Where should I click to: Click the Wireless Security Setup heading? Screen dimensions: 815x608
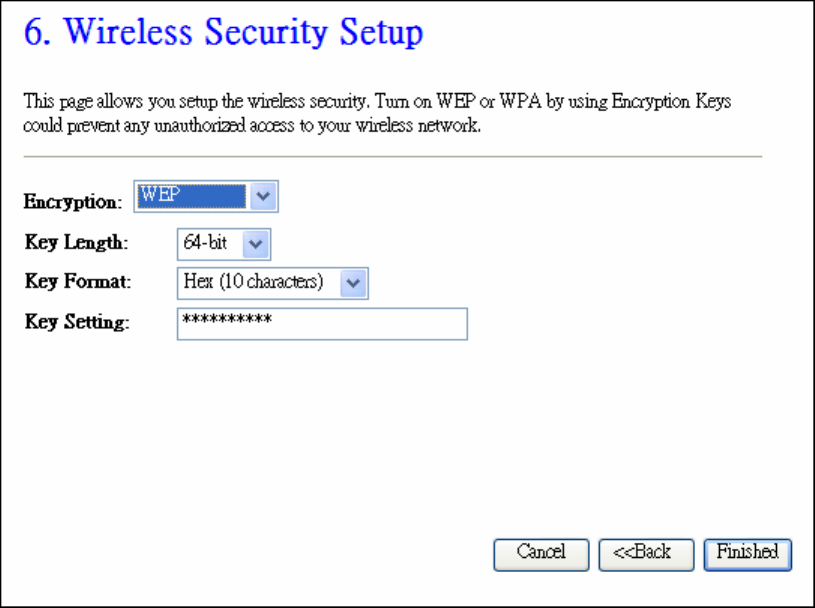(223, 35)
